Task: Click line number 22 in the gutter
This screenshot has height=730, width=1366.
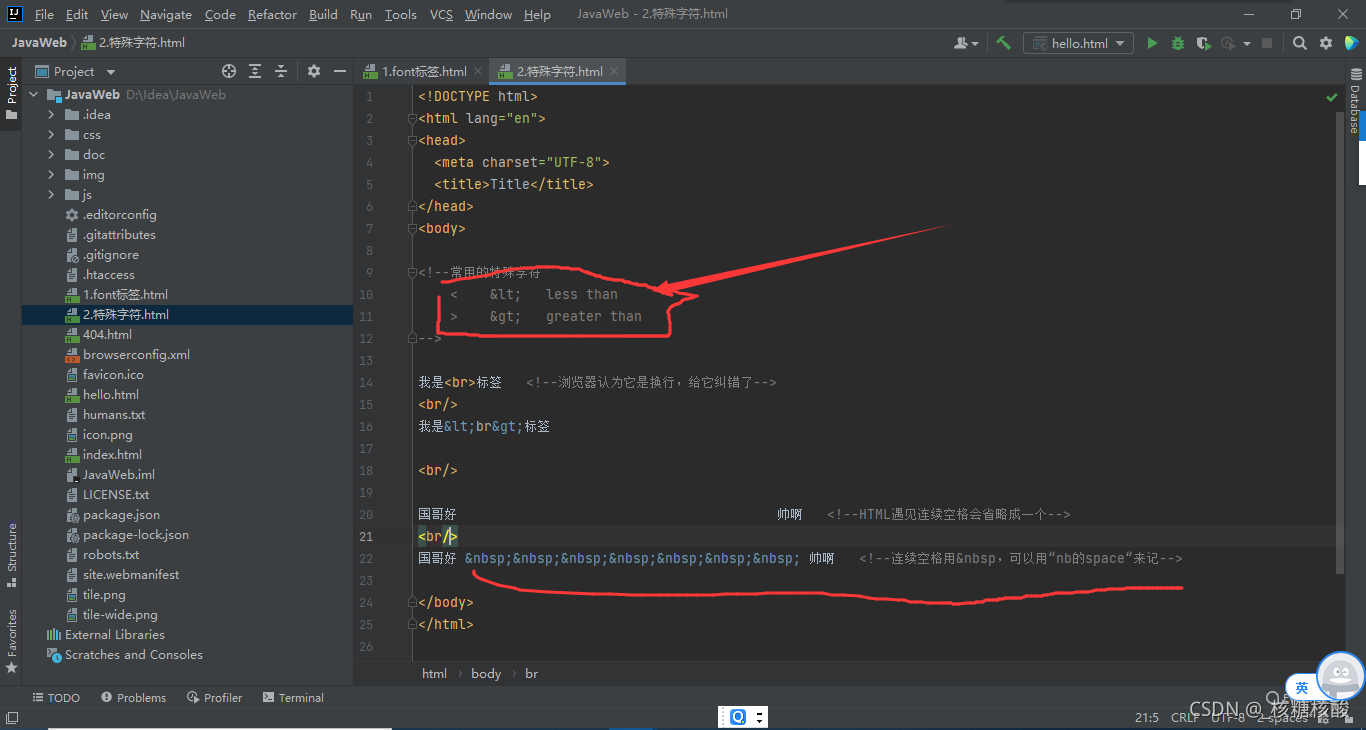Action: pyautogui.click(x=367, y=559)
